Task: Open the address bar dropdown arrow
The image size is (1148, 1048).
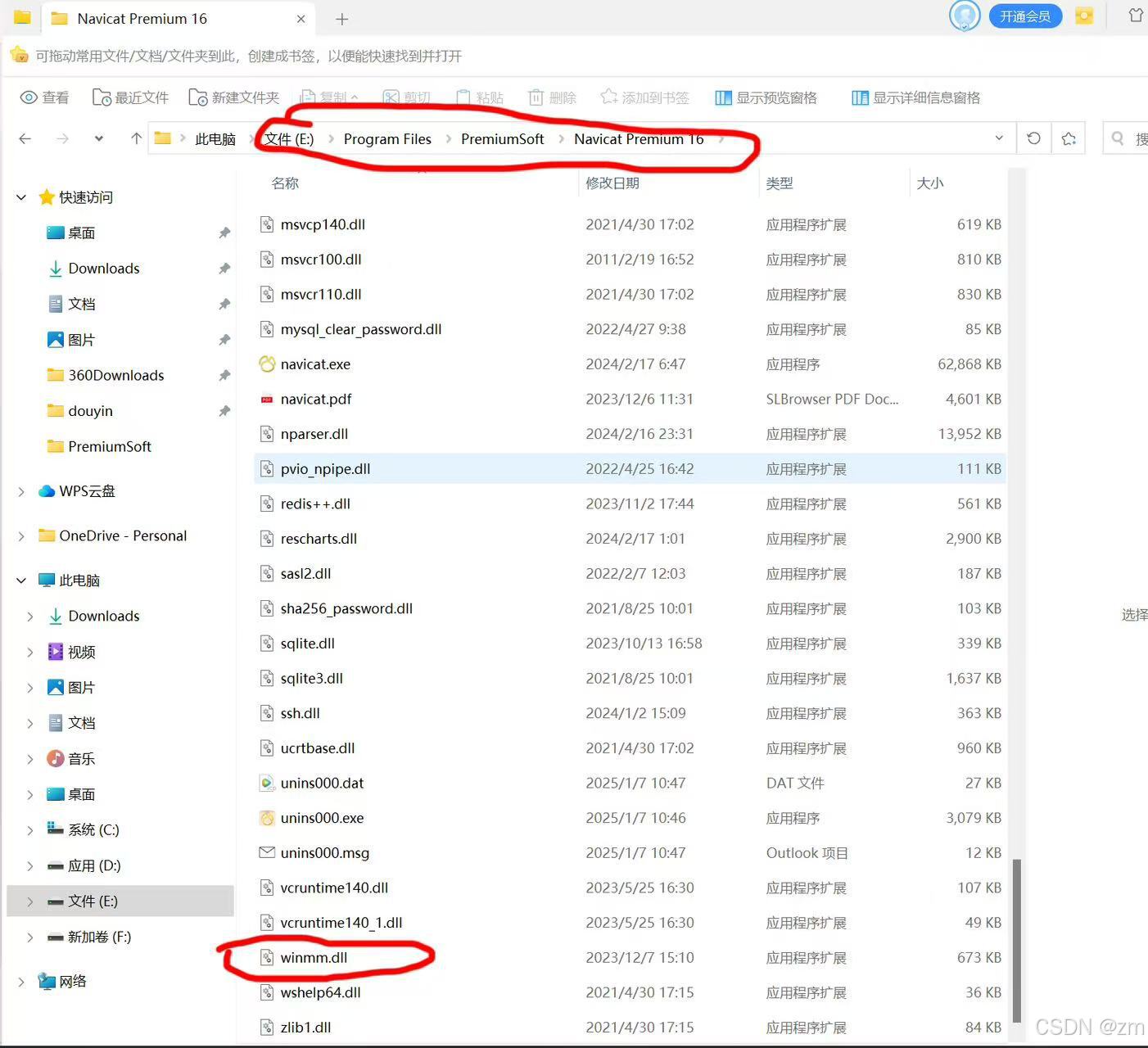Action: 998,138
